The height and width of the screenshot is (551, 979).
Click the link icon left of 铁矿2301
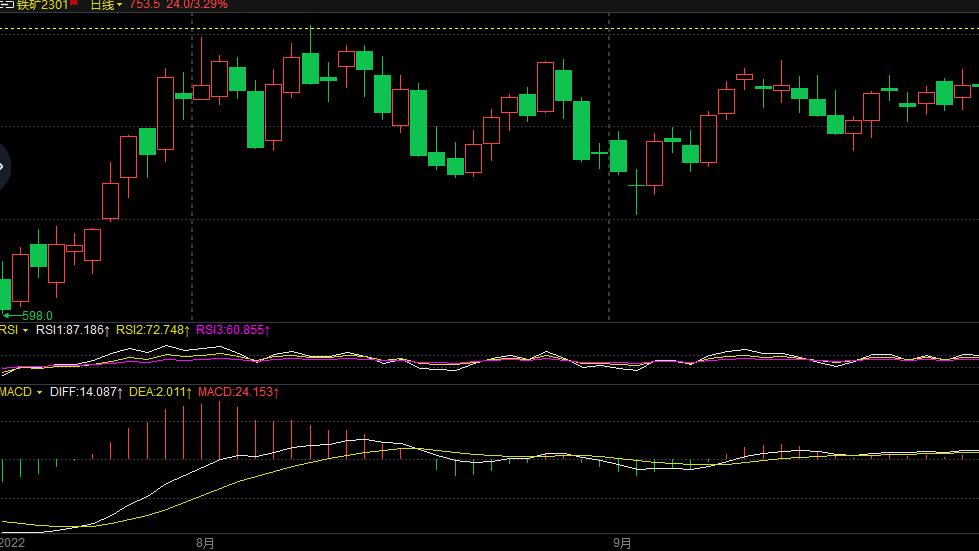(x=7, y=4)
